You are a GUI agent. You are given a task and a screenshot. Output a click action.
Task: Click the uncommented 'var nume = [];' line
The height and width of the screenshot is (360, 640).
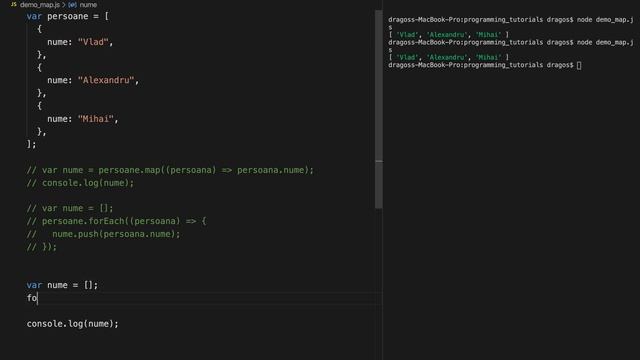point(62,285)
